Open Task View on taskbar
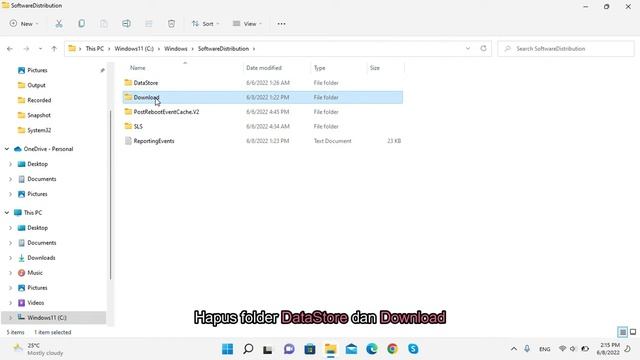 coord(268,349)
